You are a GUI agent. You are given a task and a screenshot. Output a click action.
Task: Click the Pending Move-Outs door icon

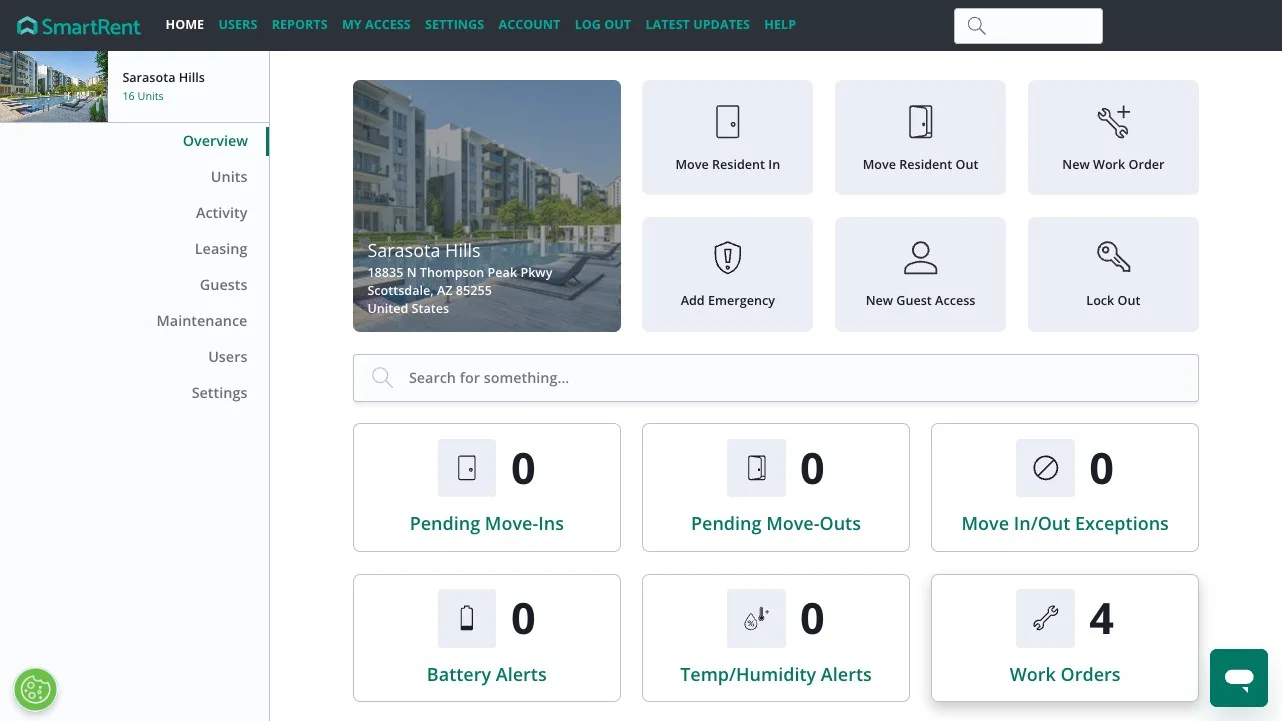(756, 468)
